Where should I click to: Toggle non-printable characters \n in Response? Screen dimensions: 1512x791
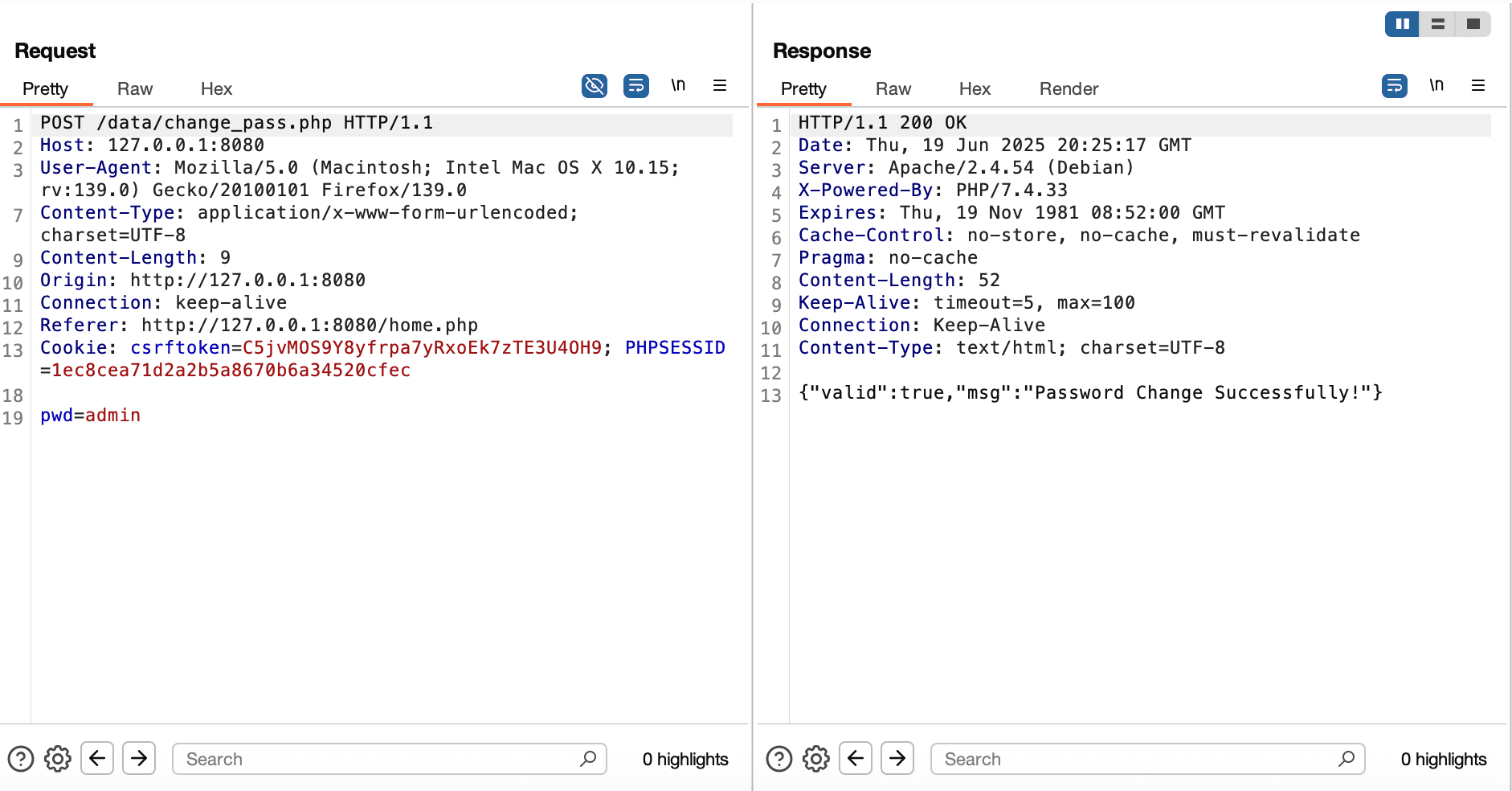pyautogui.click(x=1436, y=85)
